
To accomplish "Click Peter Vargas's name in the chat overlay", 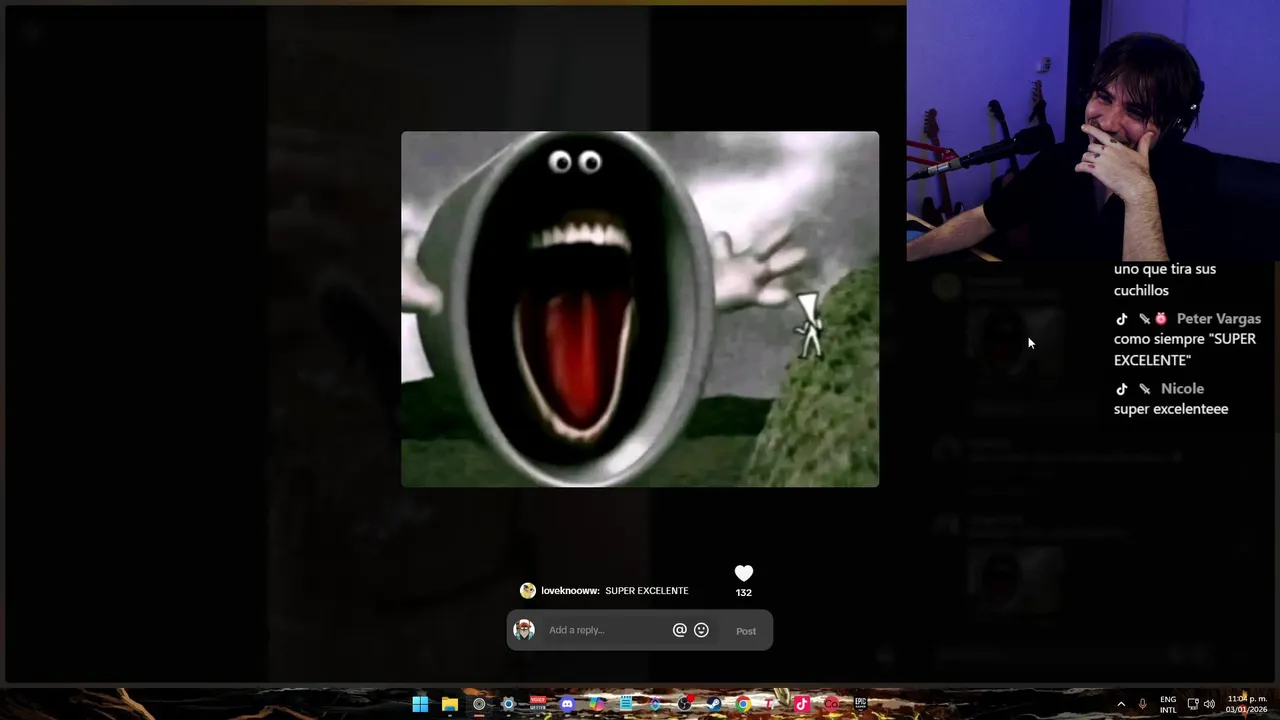I will tap(1218, 319).
